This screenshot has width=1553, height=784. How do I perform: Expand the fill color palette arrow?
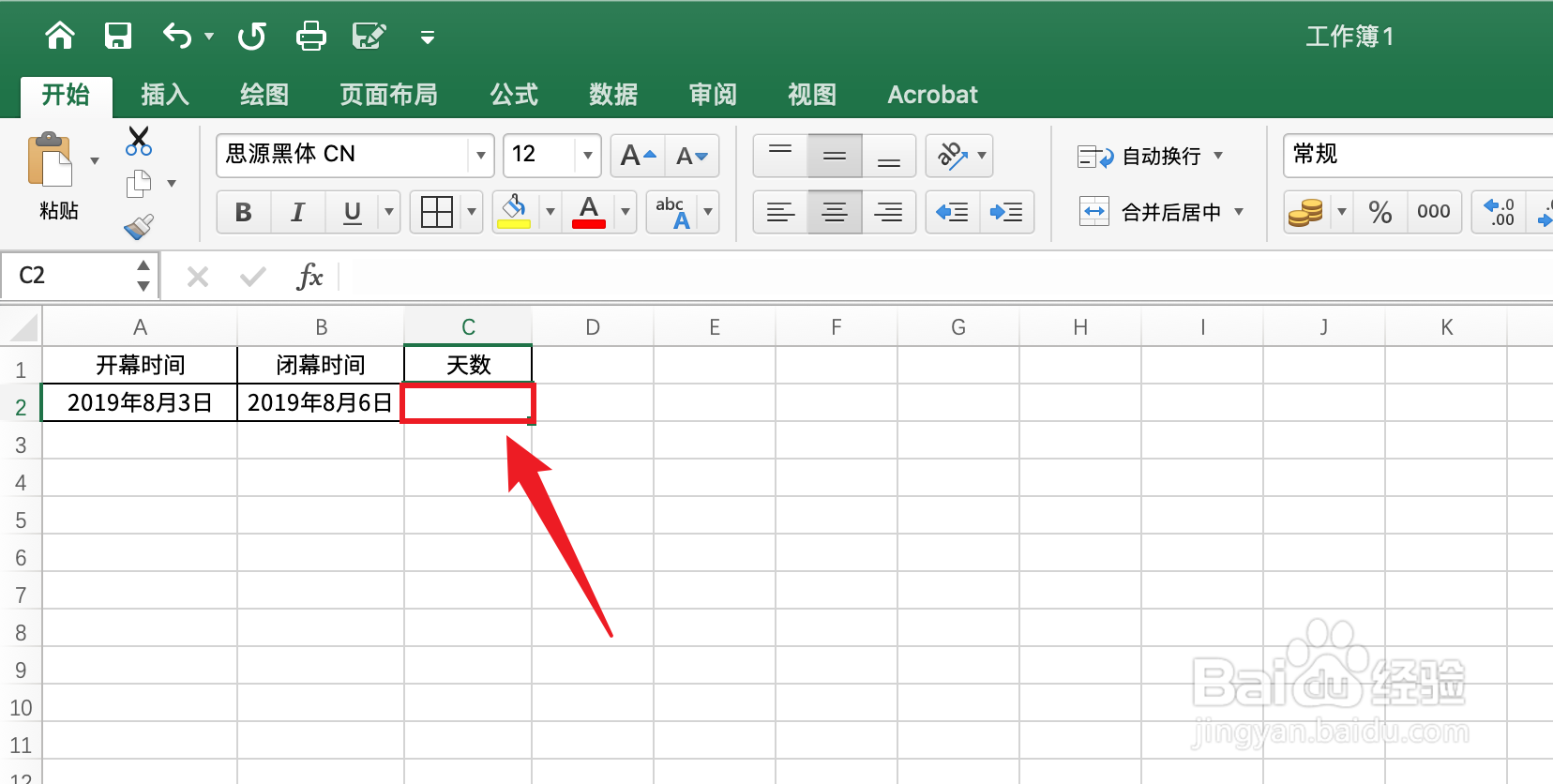(x=550, y=213)
